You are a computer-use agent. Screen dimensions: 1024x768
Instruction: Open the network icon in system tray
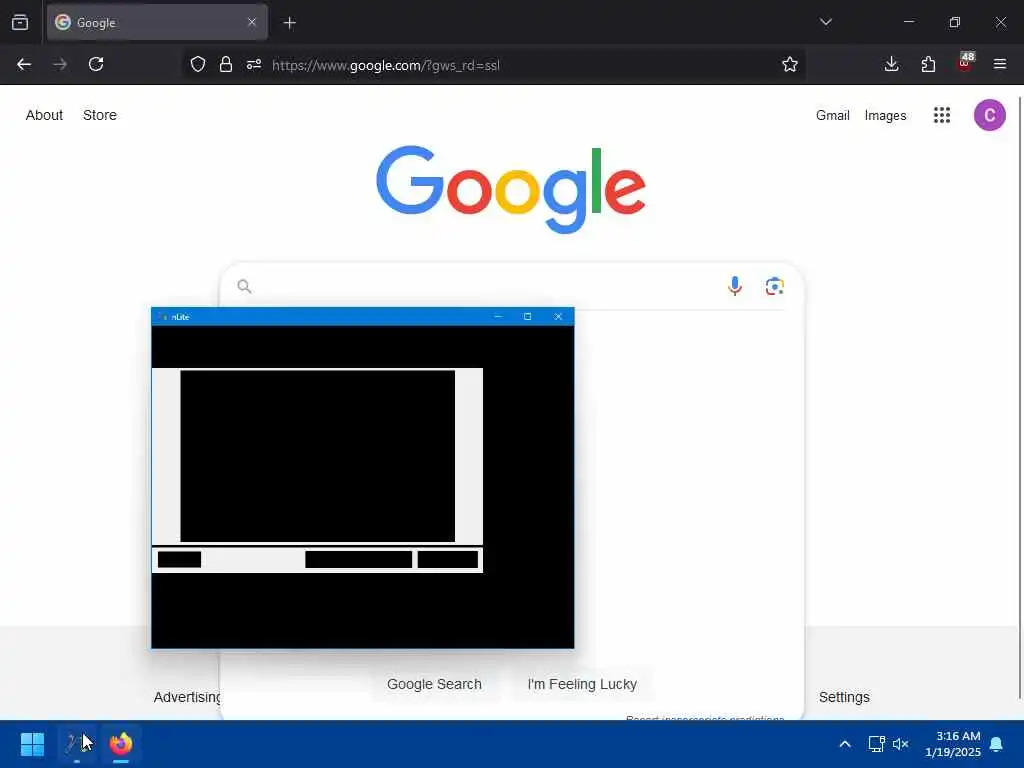876,744
